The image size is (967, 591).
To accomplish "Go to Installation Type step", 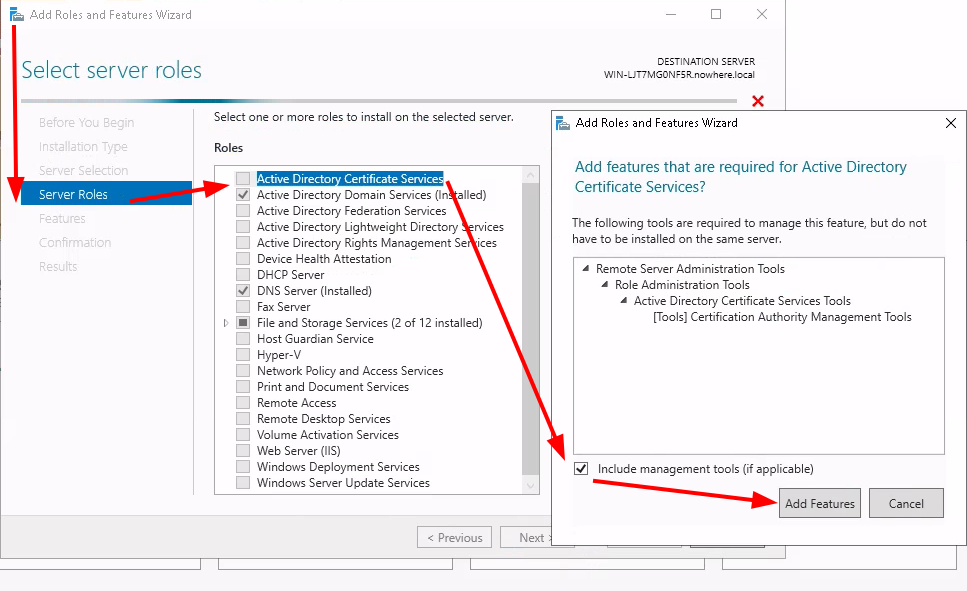I will pos(83,147).
